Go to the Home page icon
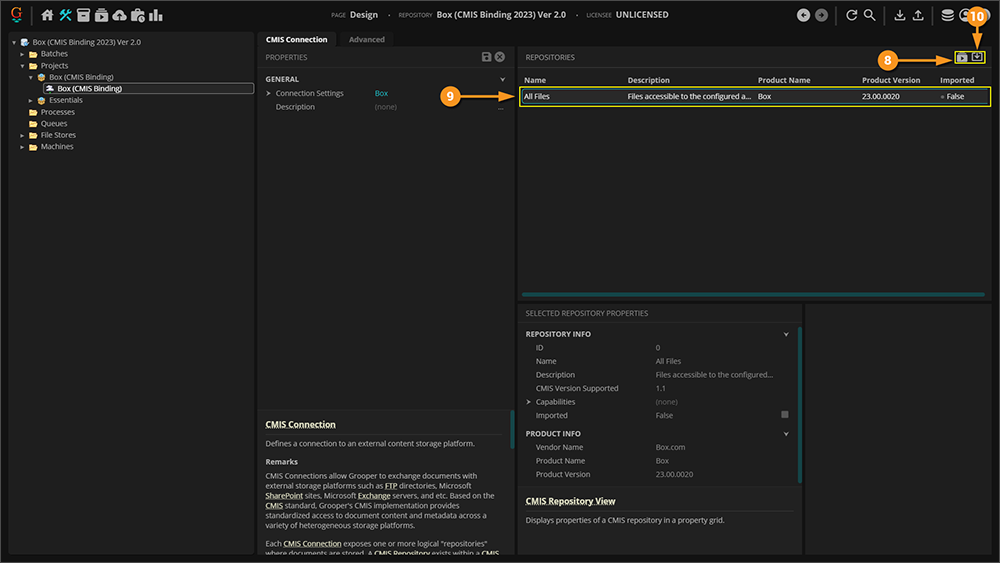This screenshot has height=563, width=1000. coord(47,15)
